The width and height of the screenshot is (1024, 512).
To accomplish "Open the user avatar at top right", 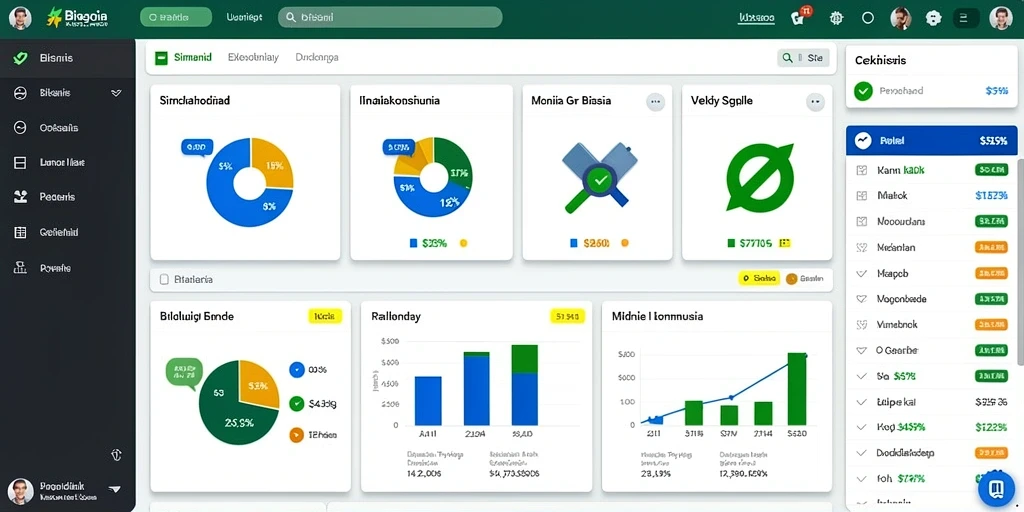I will tap(1000, 18).
